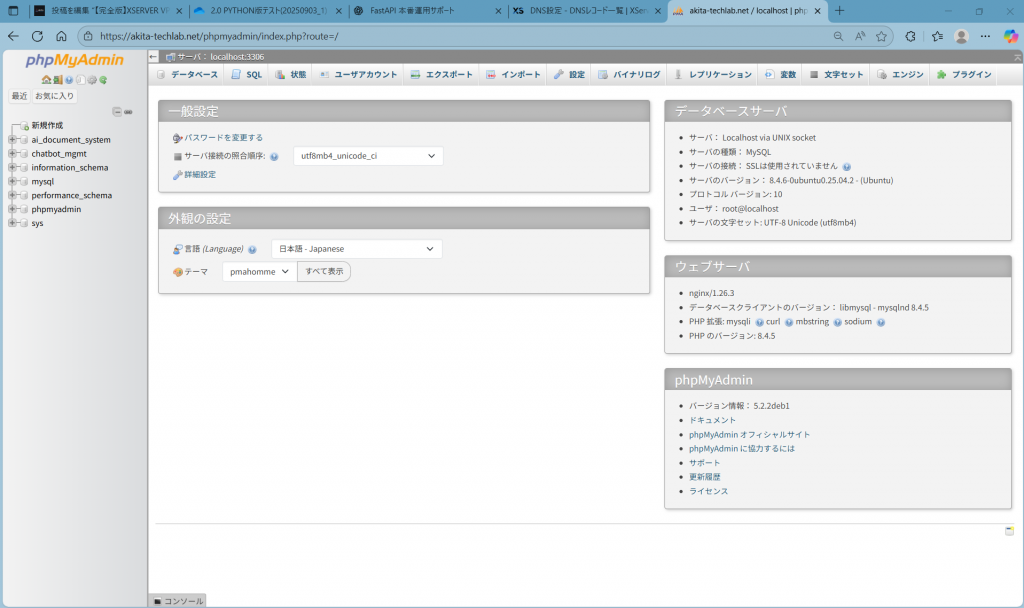
Task: Click the server connection collation help icon
Action: 274,157
